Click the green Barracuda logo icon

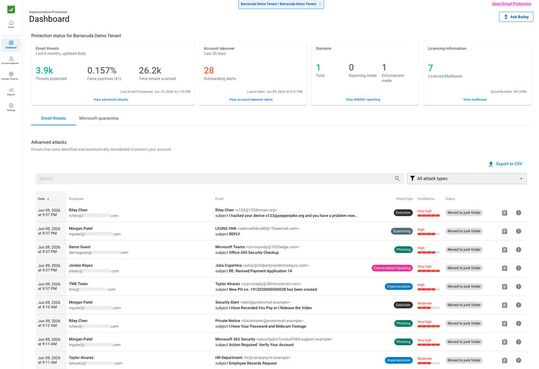11,9
